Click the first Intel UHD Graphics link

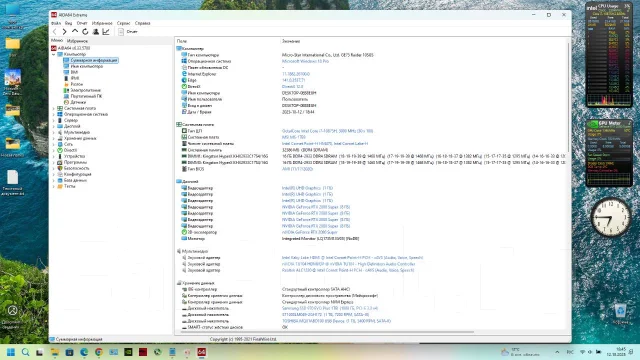[307, 188]
